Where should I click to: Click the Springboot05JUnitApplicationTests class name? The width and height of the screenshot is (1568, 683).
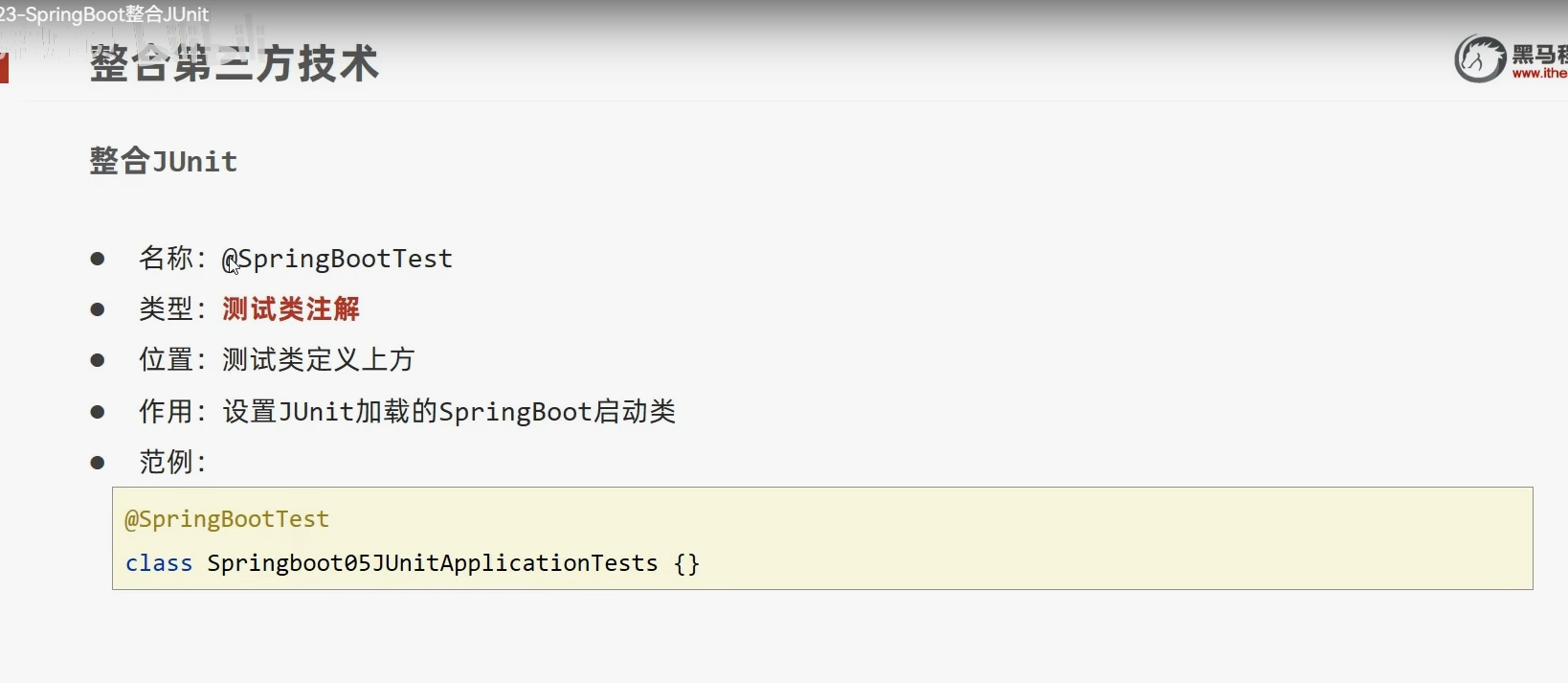tap(433, 563)
